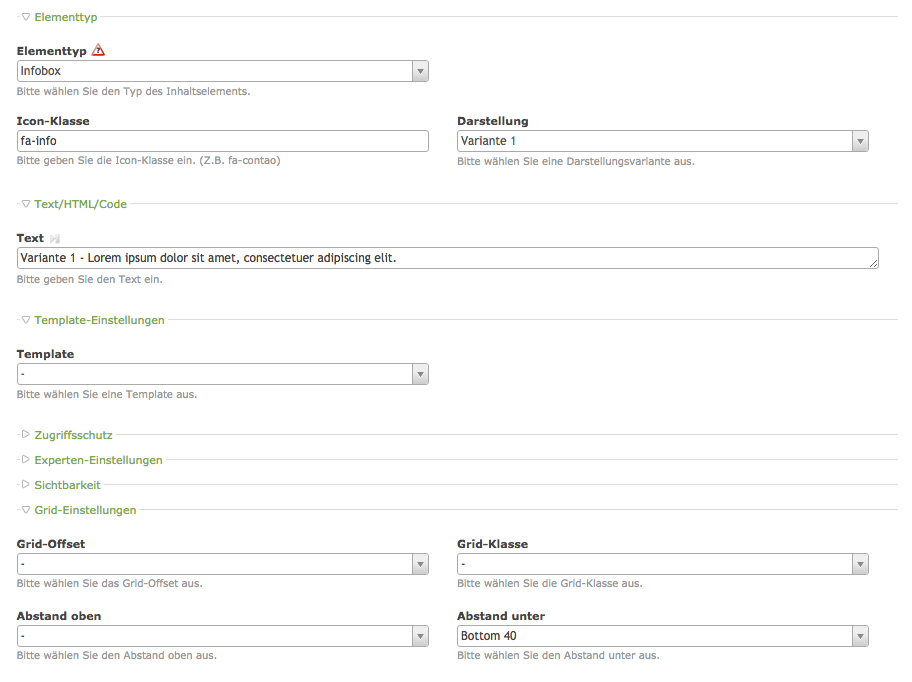Screen dimensions: 912x682
Task: Expand the Sichtbarkeit section
Action: point(67,485)
